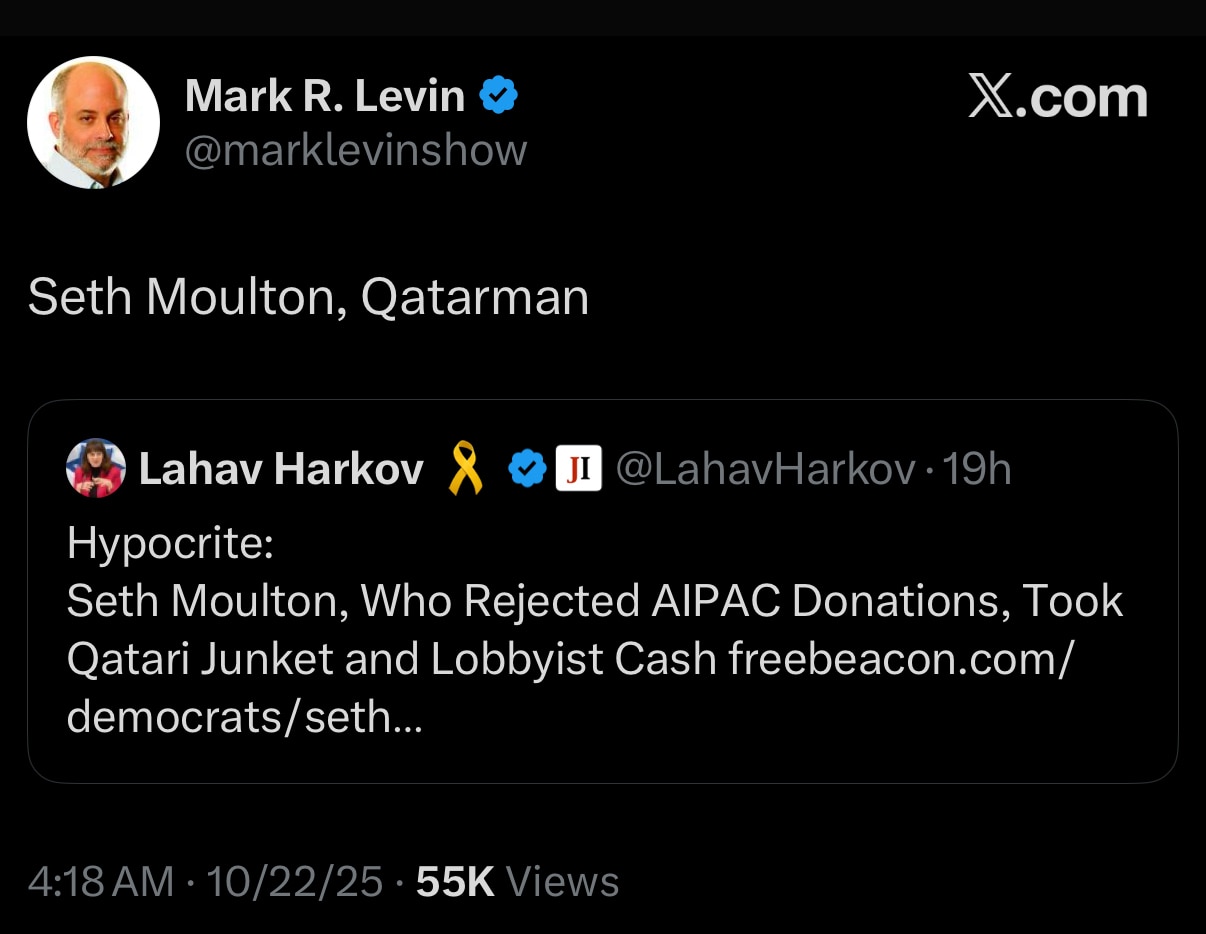The image size is (1206, 934).
Task: Select the "Seth Moulton, Qatarman" post text
Action: 308,297
